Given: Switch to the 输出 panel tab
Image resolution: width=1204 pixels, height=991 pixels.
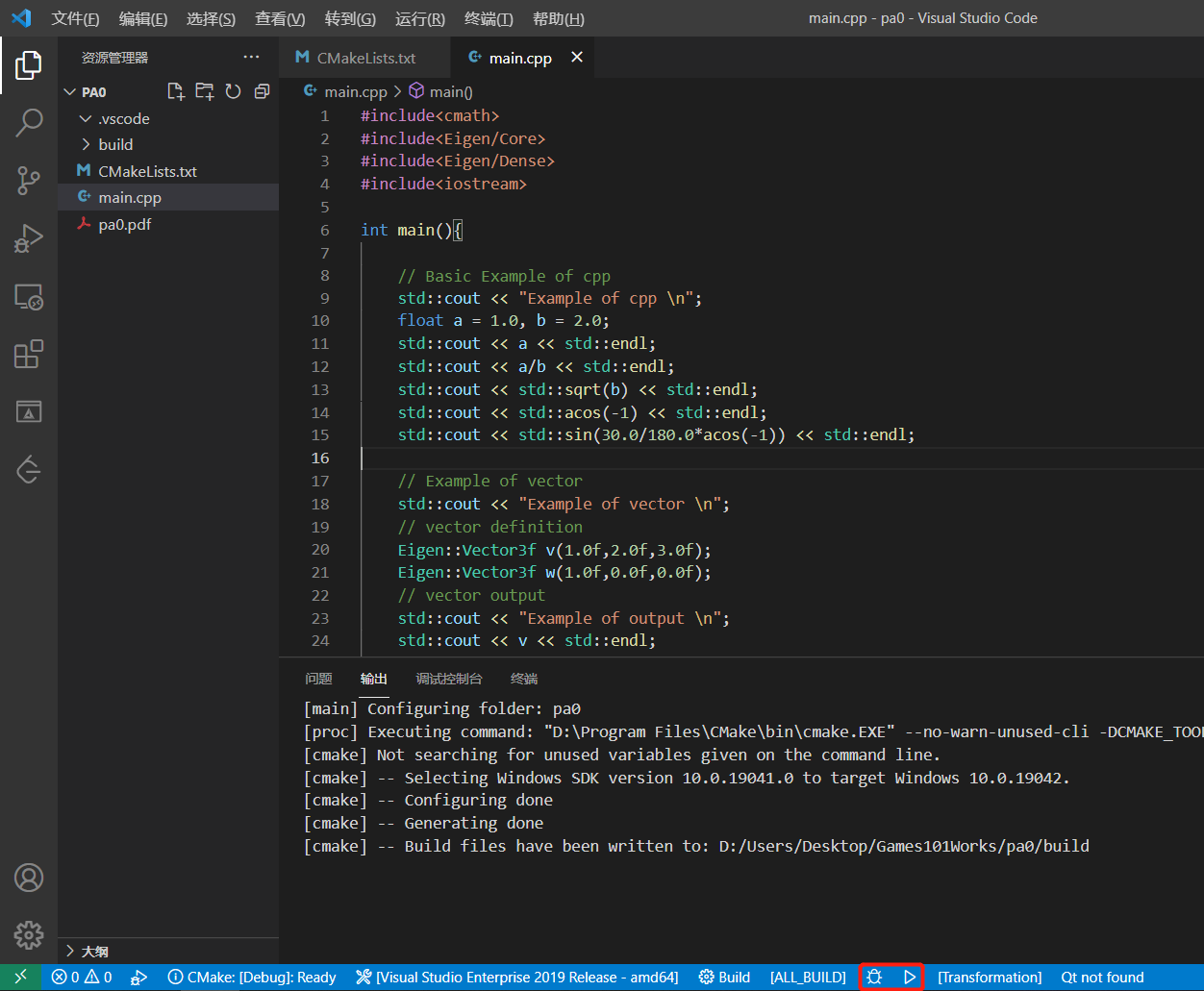Looking at the screenshot, I should click(374, 679).
